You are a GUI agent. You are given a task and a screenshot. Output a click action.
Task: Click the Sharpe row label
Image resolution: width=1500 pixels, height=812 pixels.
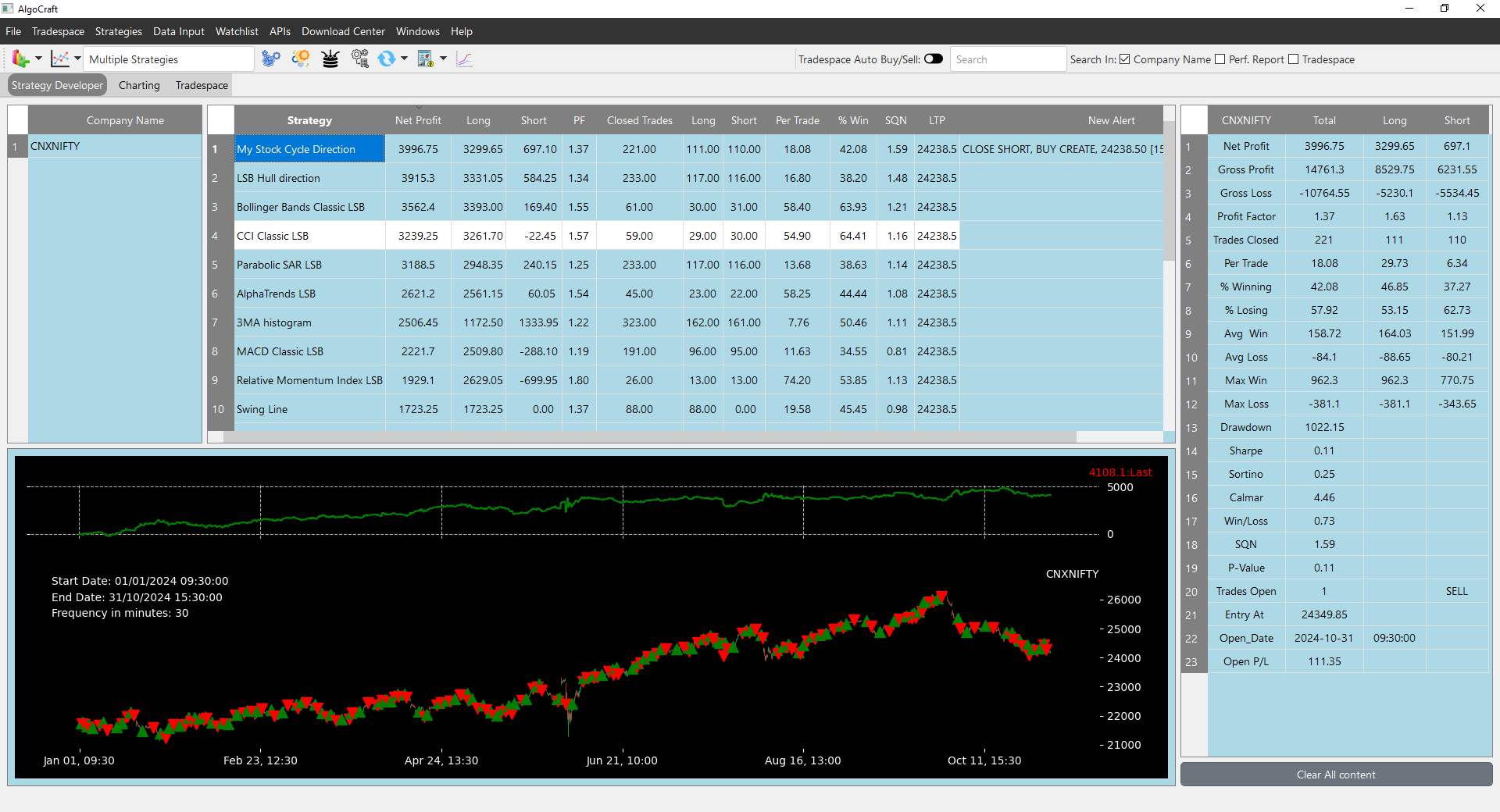(x=1245, y=451)
